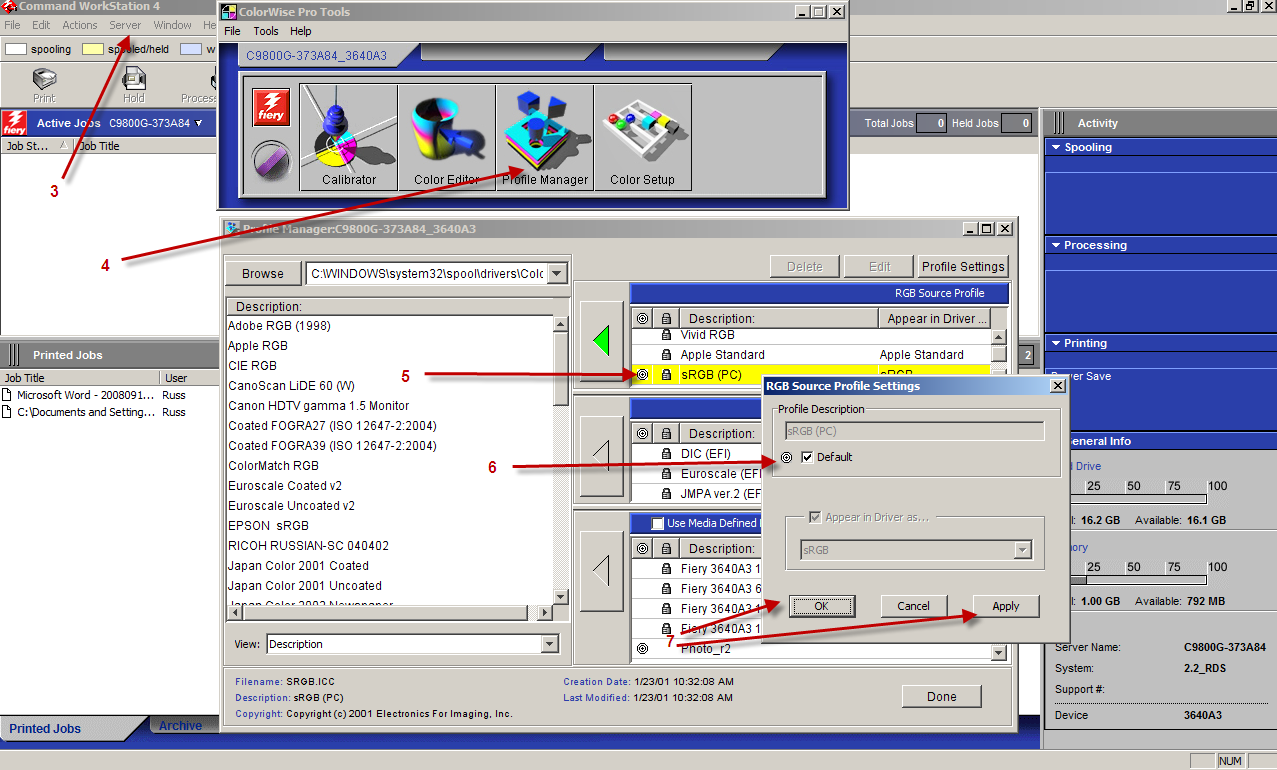Click the import arrow beside the Fiery 3640A3 output list
This screenshot has height=770, width=1277.
(x=601, y=571)
